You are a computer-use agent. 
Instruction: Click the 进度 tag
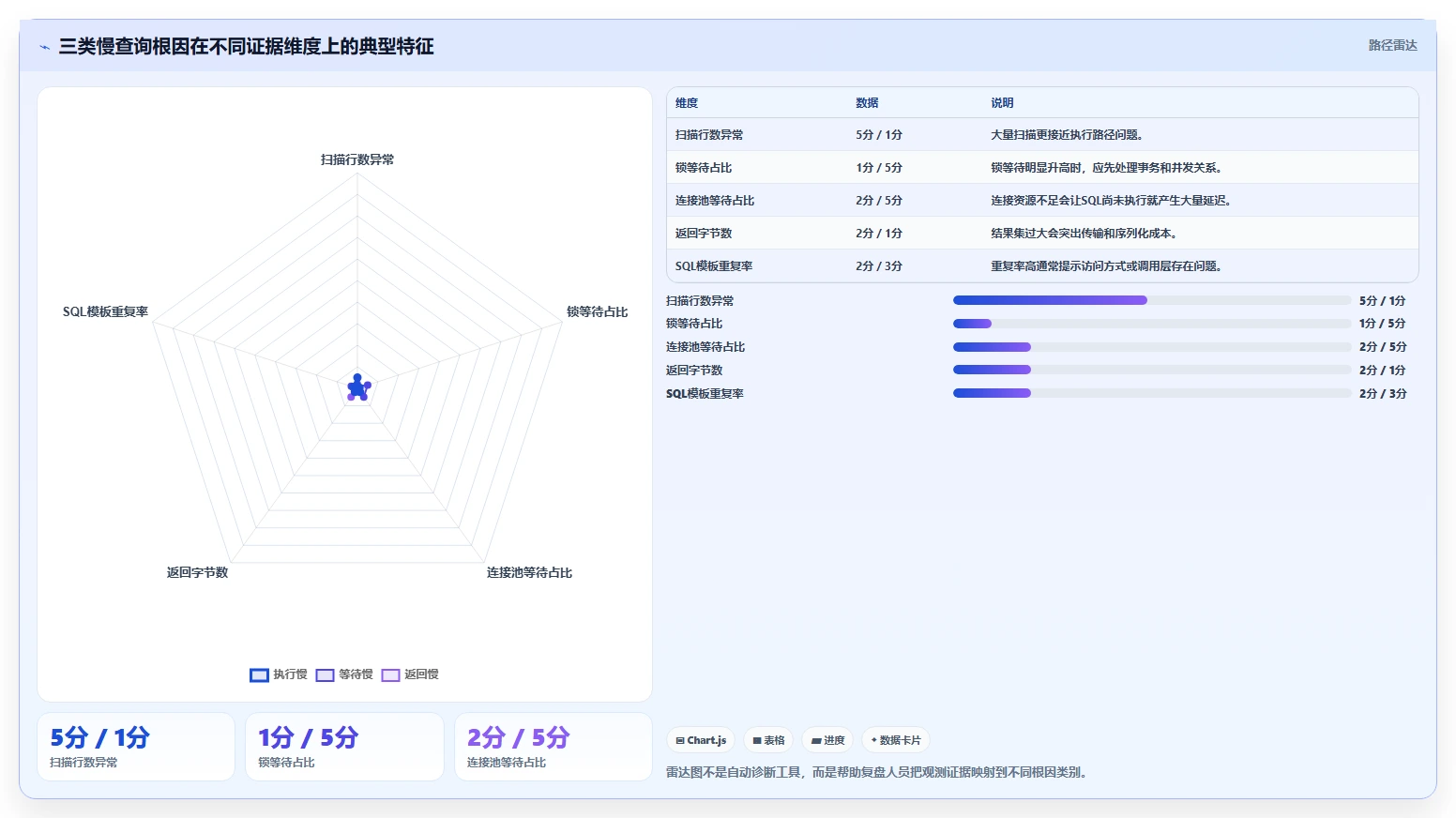[827, 740]
